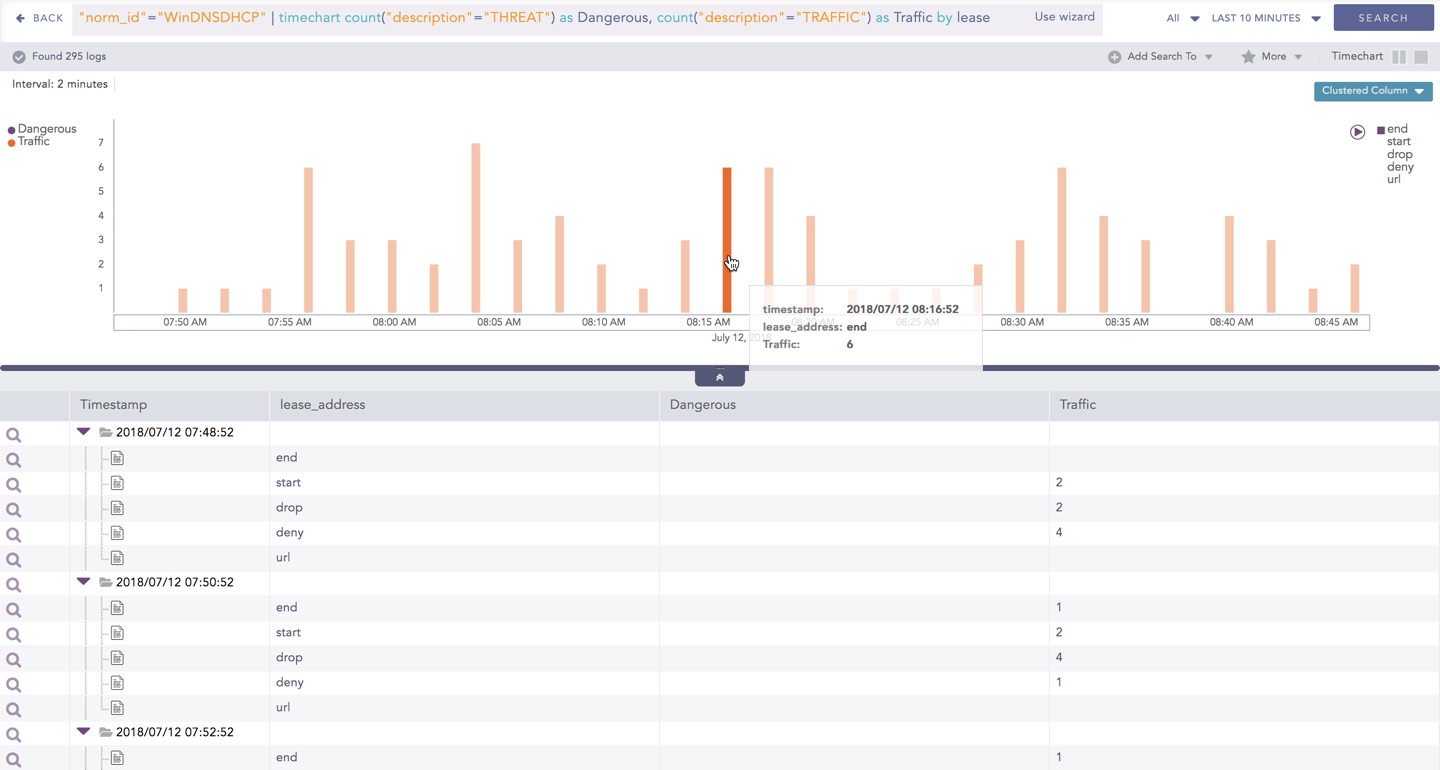Select the plus icon beside Add Search To
Screen dimensions: 1440x770
[1114, 56]
